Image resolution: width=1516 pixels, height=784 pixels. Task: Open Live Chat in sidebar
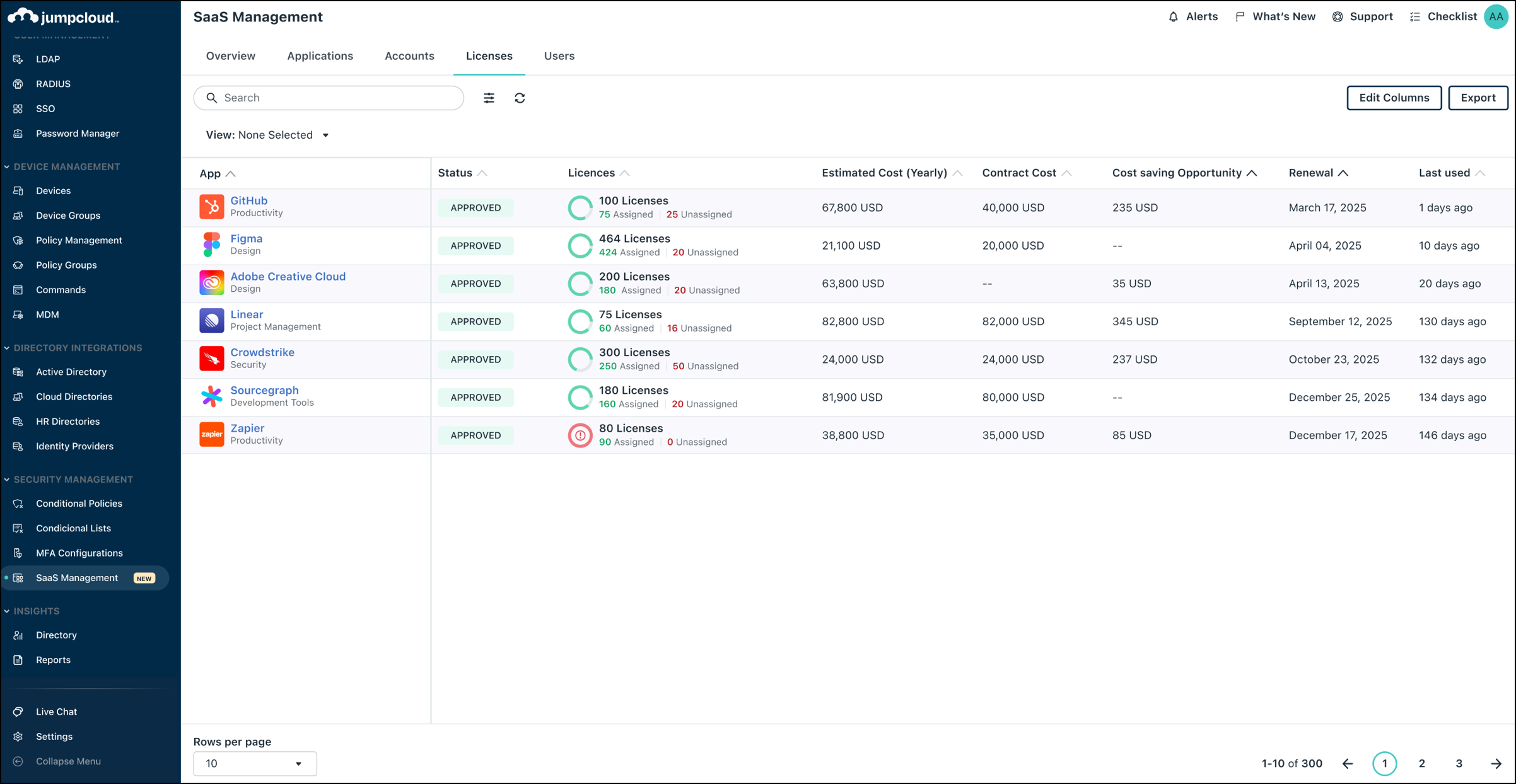tap(56, 712)
